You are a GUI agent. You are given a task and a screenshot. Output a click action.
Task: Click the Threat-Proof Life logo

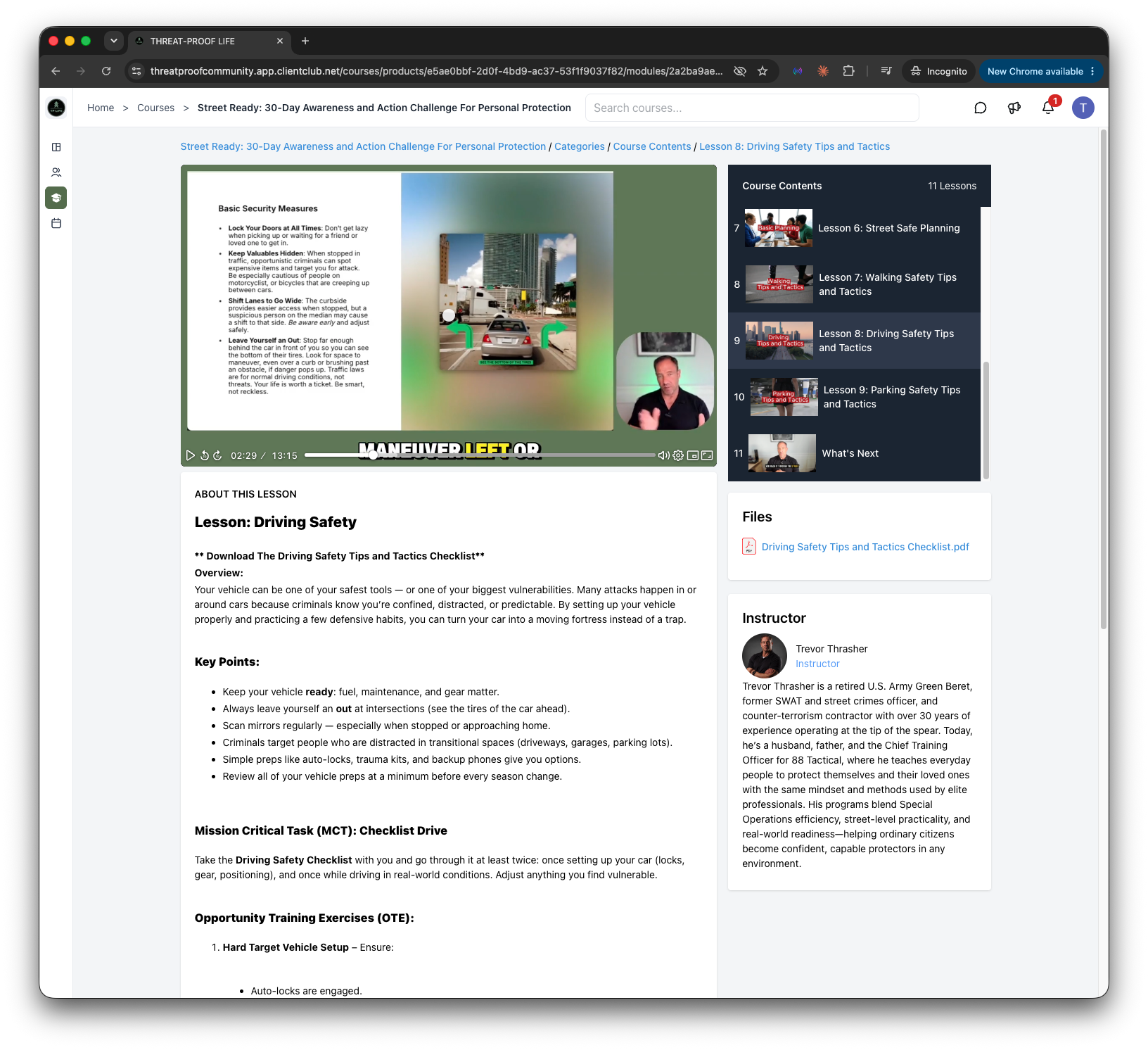click(x=56, y=108)
